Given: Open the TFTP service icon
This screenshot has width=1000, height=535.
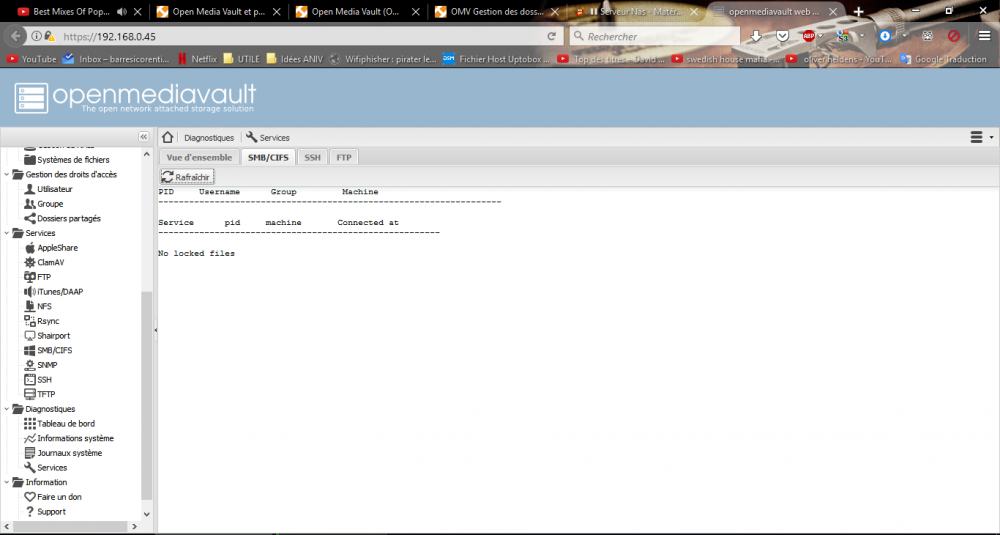Looking at the screenshot, I should coord(29,394).
